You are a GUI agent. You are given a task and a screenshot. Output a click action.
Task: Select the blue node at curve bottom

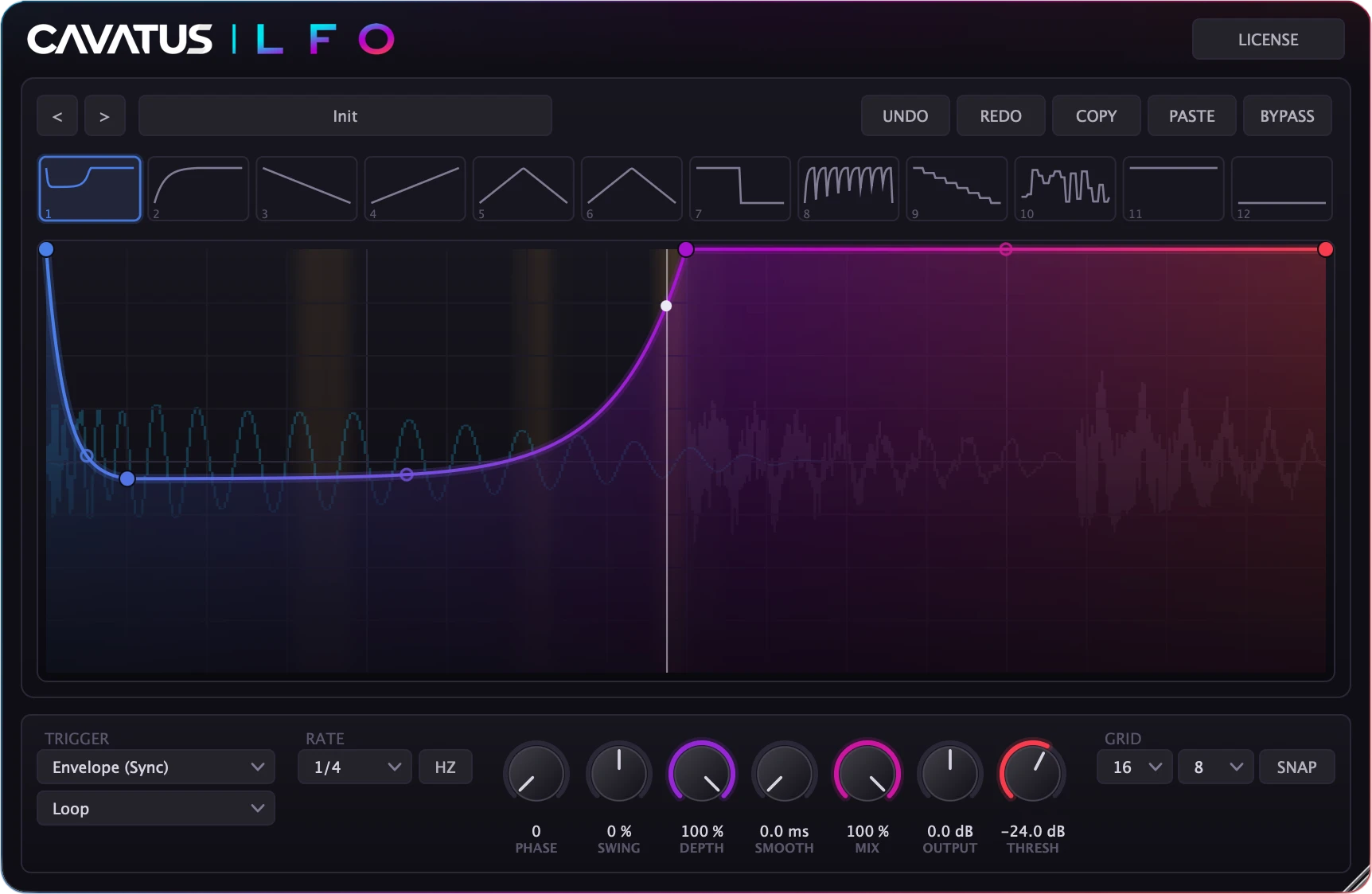click(127, 478)
